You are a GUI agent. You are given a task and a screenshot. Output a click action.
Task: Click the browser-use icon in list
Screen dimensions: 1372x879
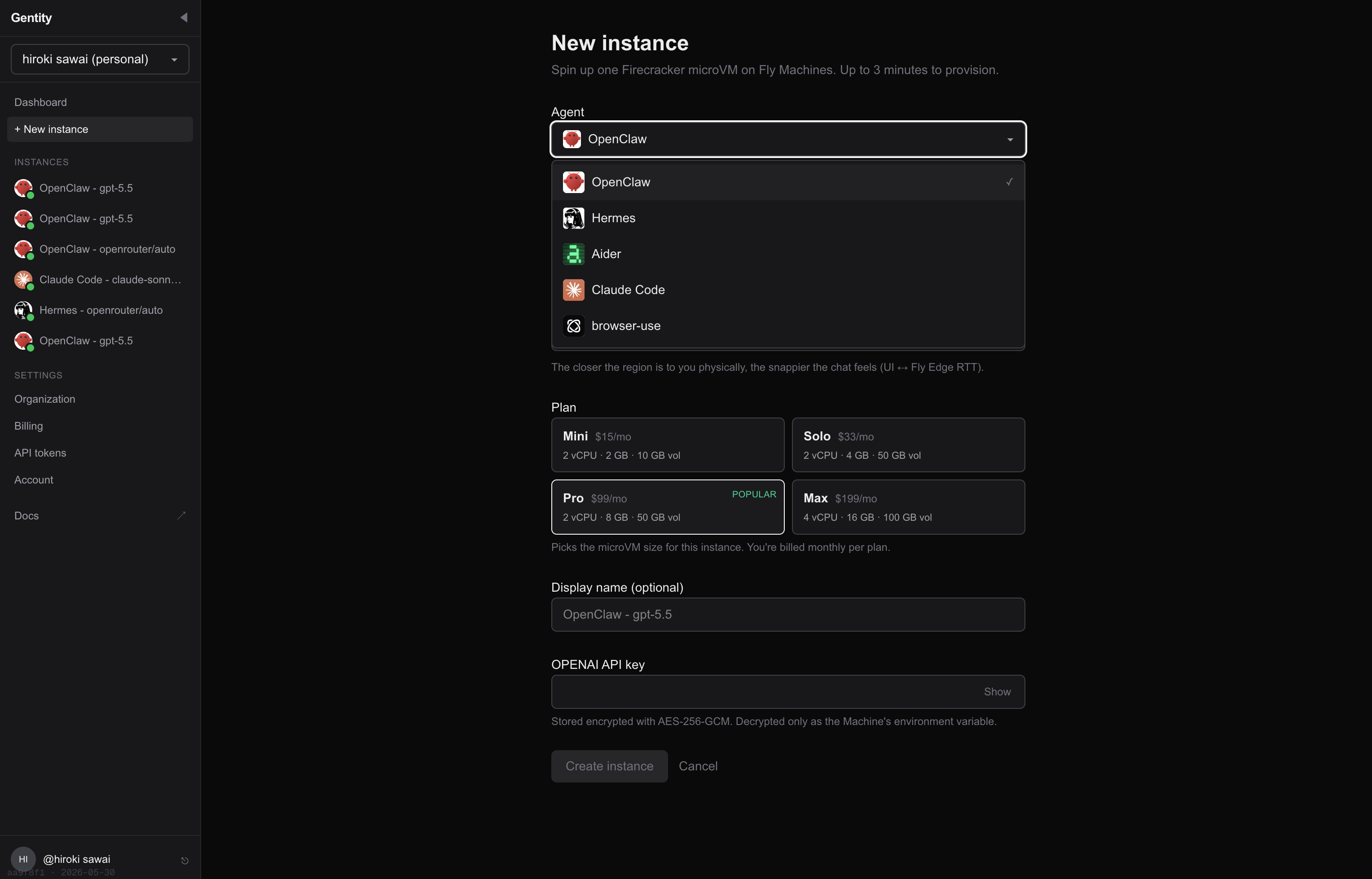(574, 326)
